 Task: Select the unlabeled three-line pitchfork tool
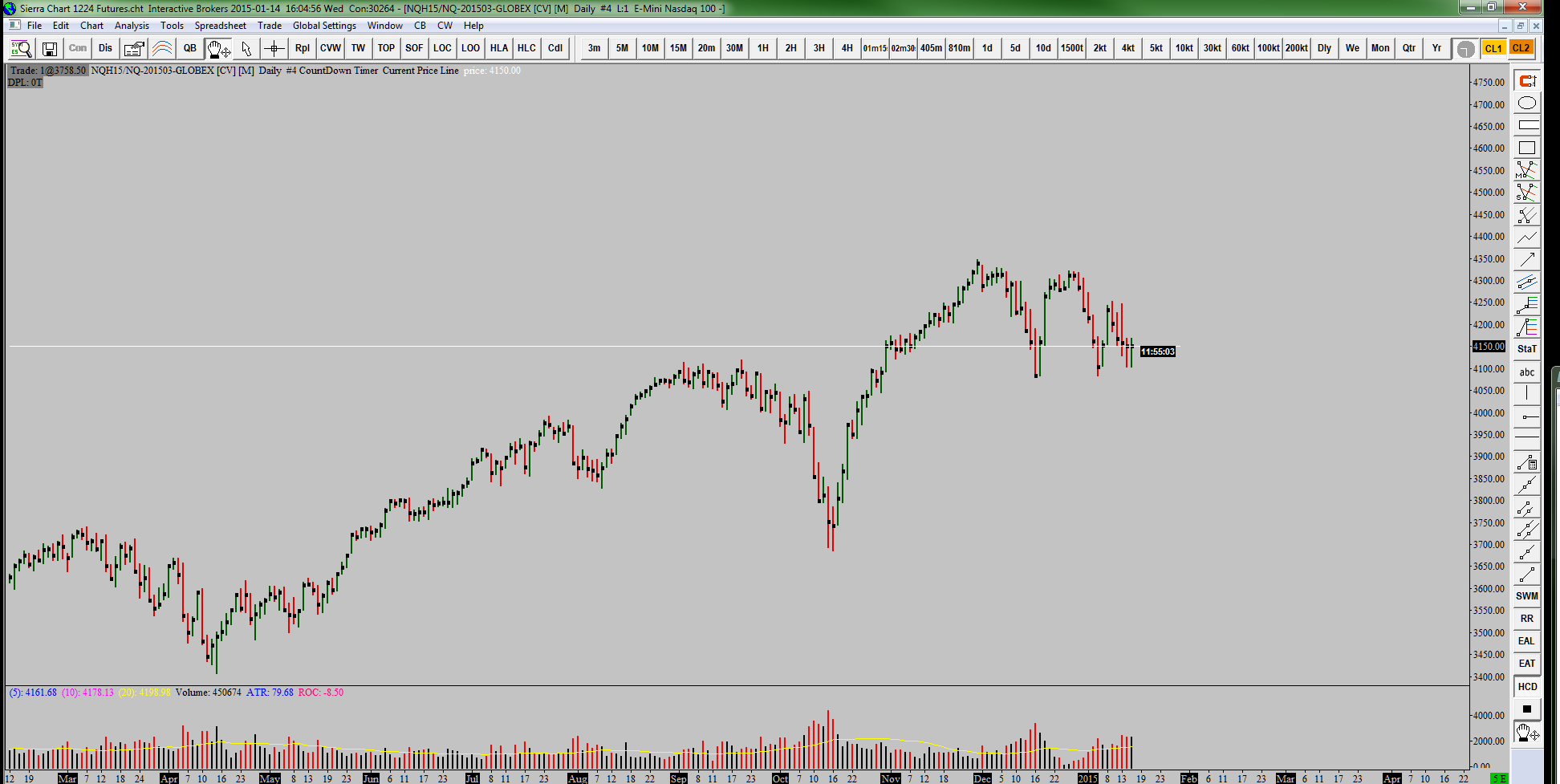(x=1527, y=215)
